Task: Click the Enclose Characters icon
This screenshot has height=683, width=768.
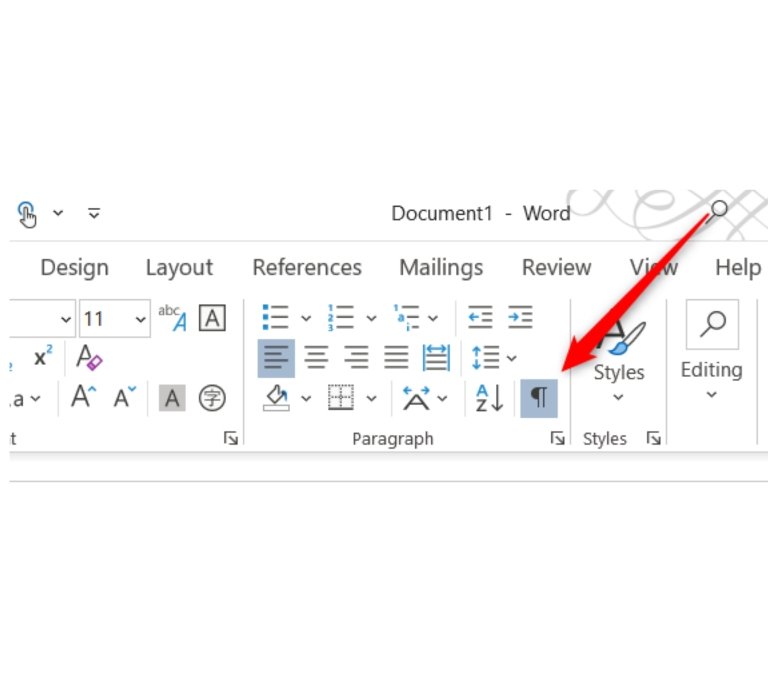Action: pos(212,397)
